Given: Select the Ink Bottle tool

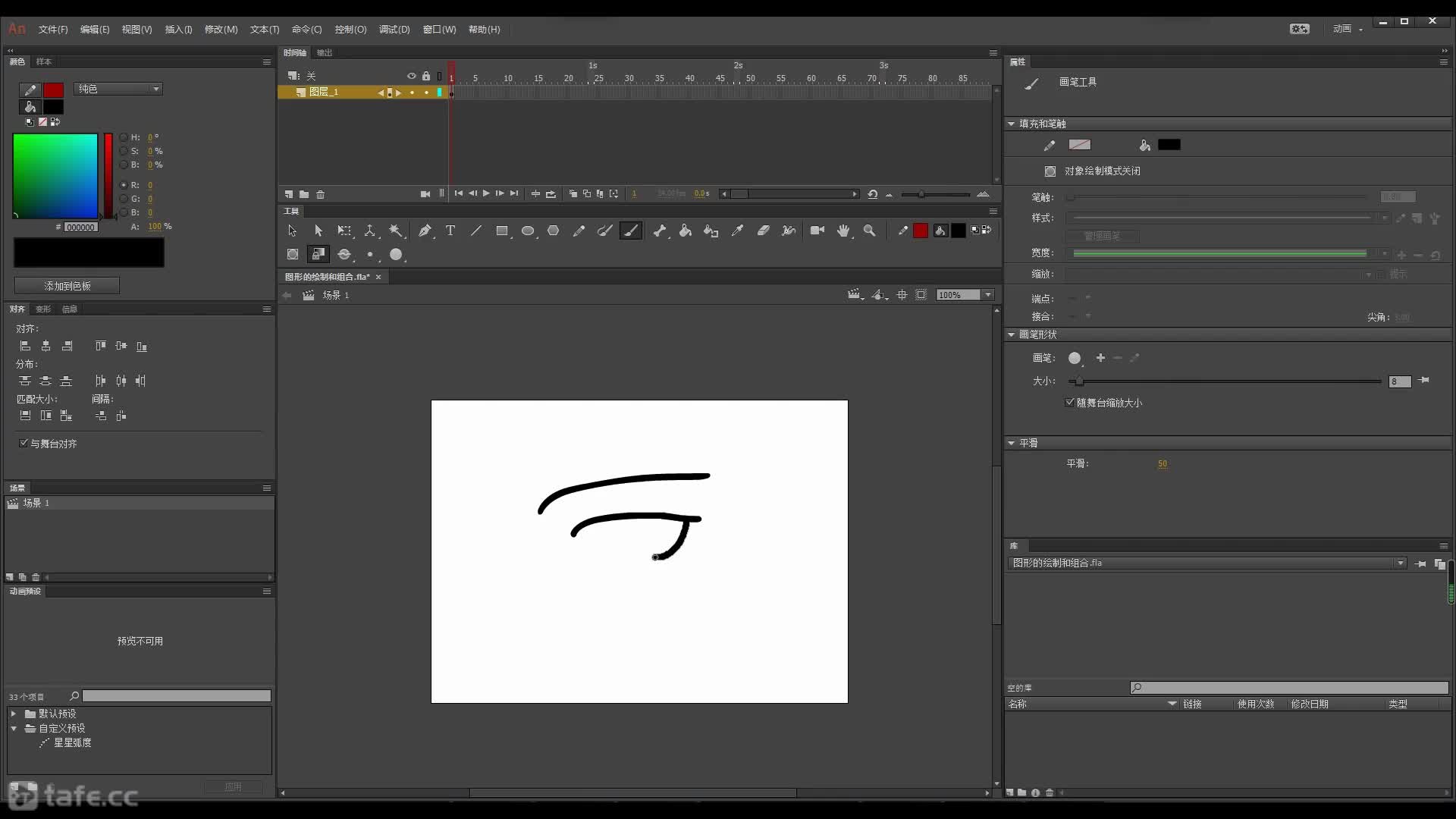Looking at the screenshot, I should pyautogui.click(x=711, y=231).
